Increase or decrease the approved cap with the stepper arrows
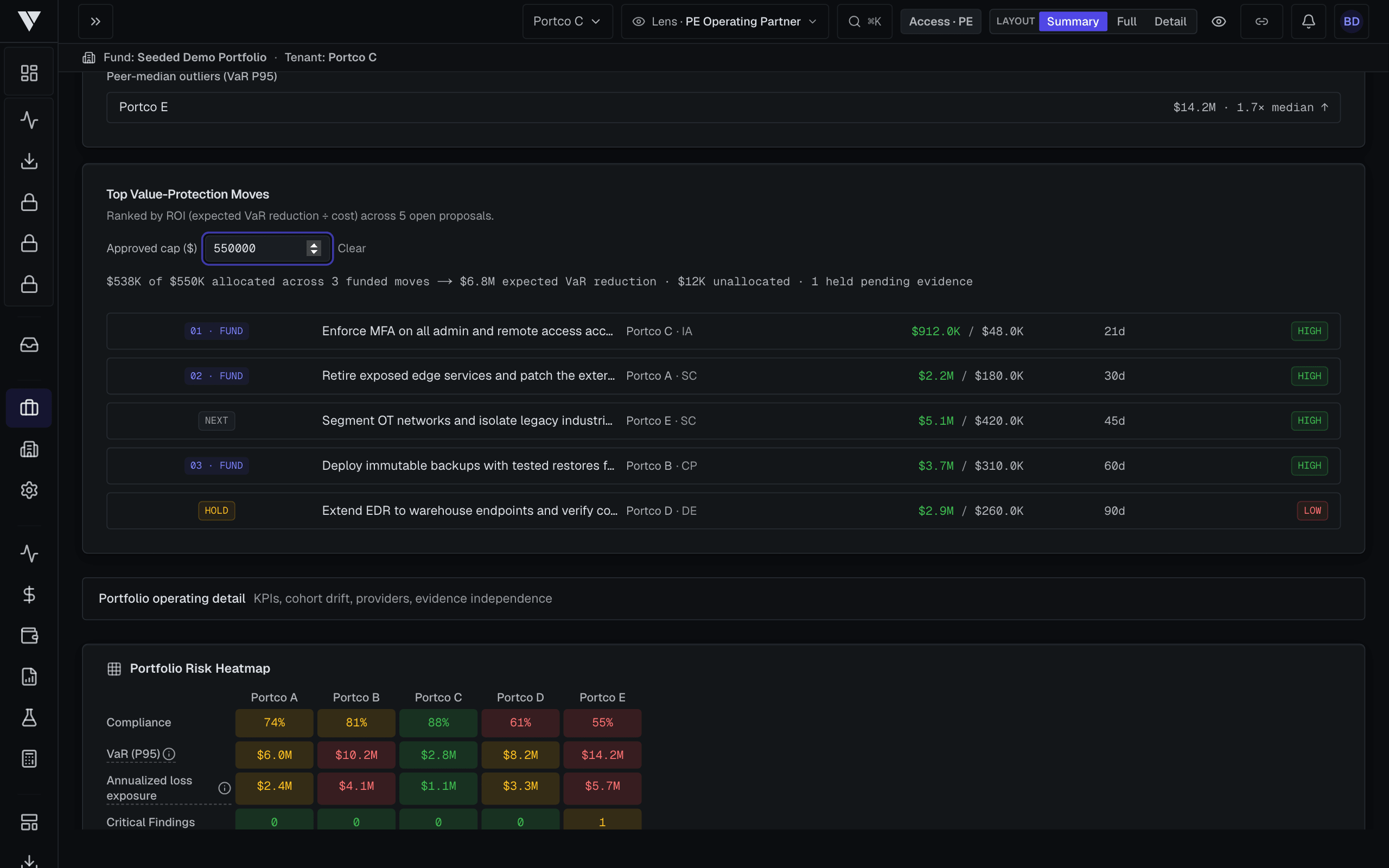Image resolution: width=1389 pixels, height=868 pixels. point(314,248)
